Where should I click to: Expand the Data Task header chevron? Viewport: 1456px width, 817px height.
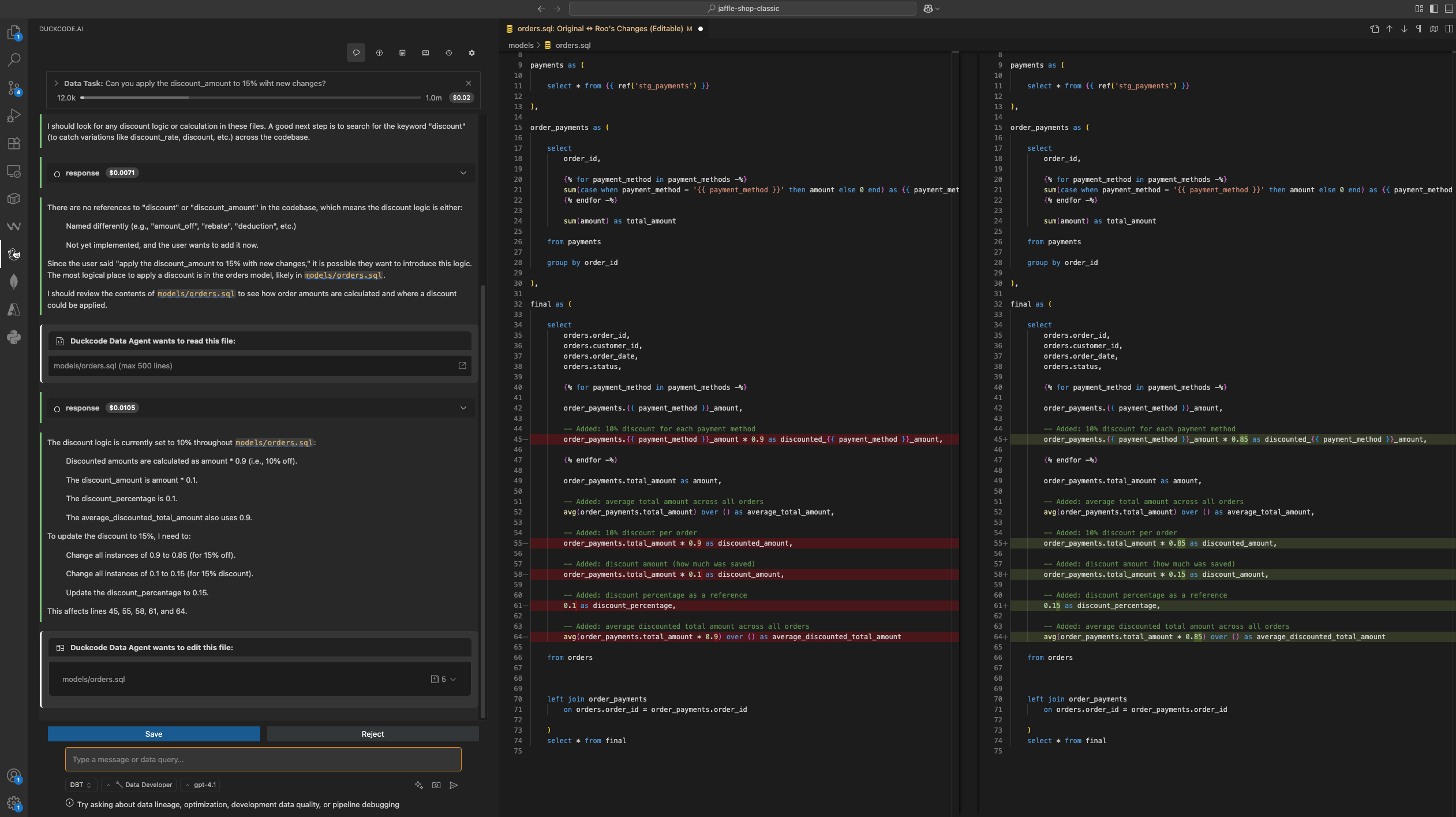point(56,83)
